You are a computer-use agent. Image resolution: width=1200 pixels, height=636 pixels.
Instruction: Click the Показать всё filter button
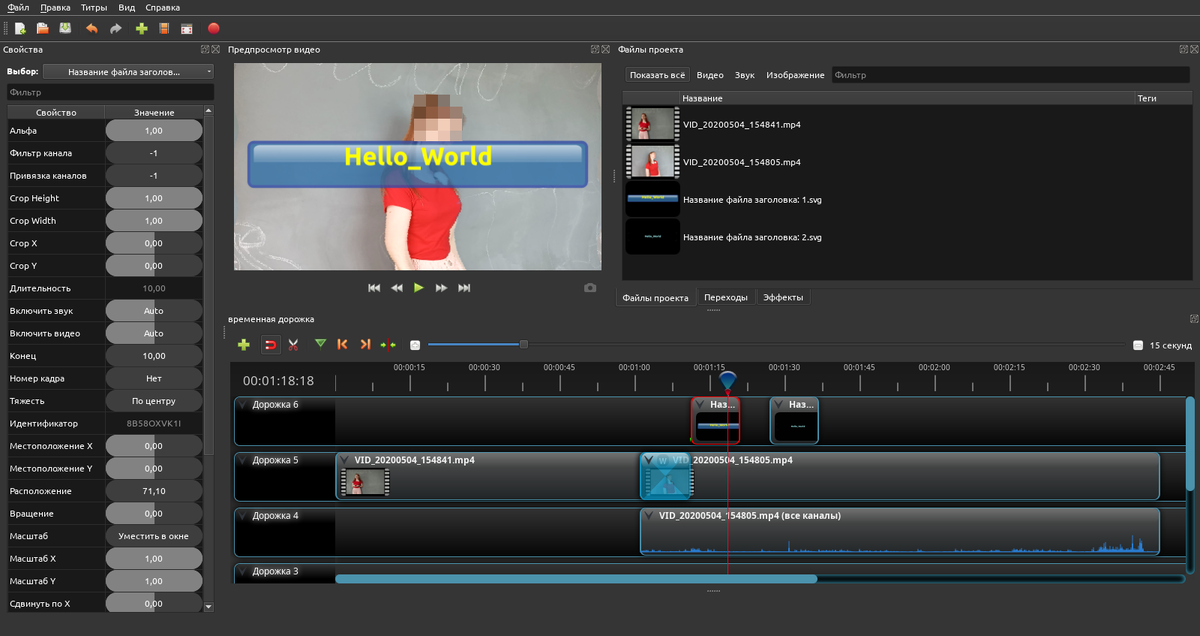(658, 75)
